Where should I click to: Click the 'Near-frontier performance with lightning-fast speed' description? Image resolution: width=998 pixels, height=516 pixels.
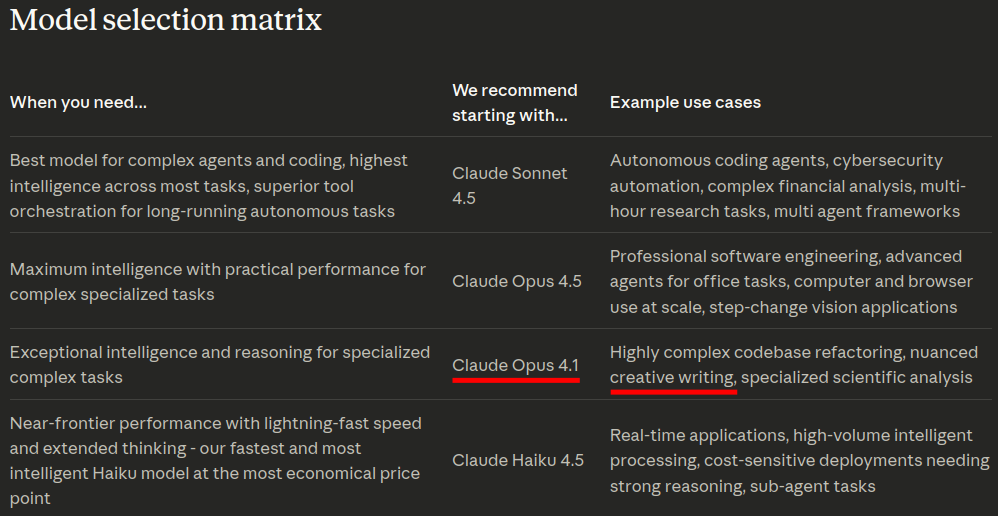pos(215,460)
